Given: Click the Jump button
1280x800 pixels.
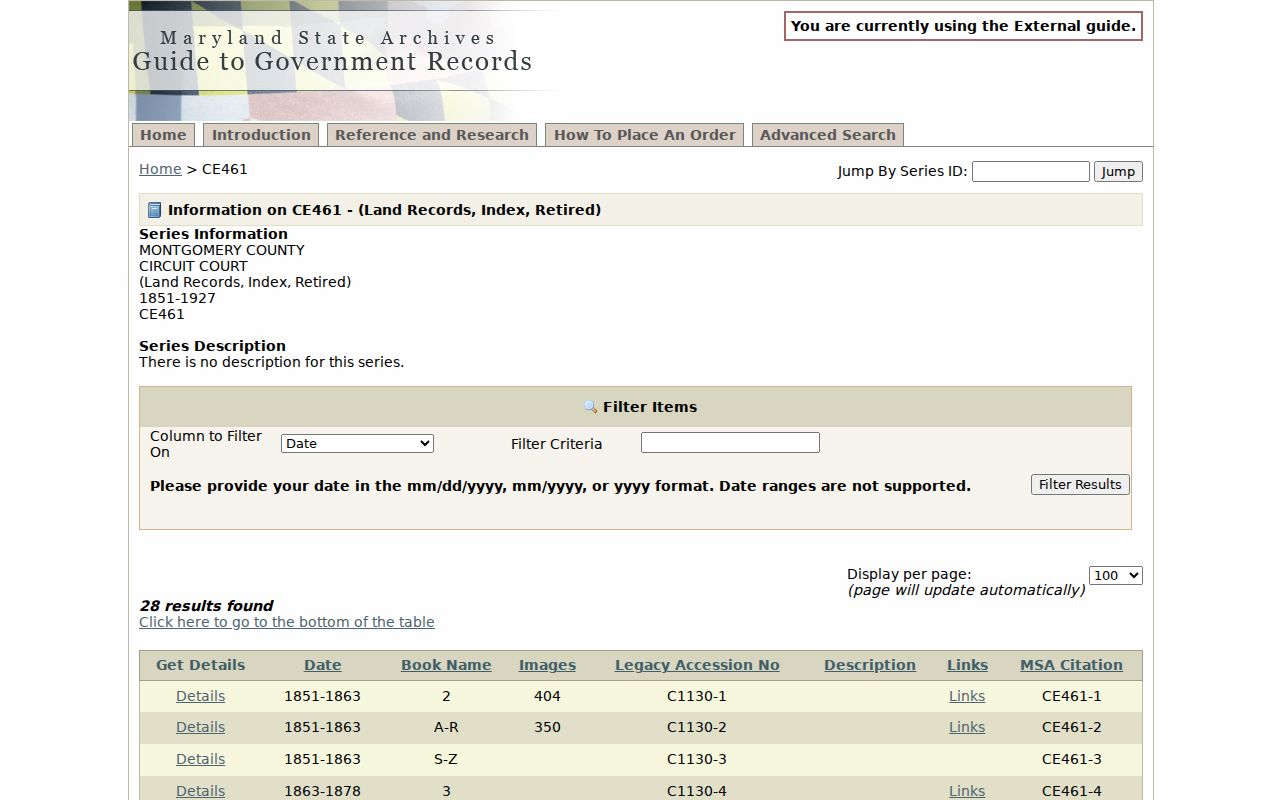Looking at the screenshot, I should click(1118, 171).
